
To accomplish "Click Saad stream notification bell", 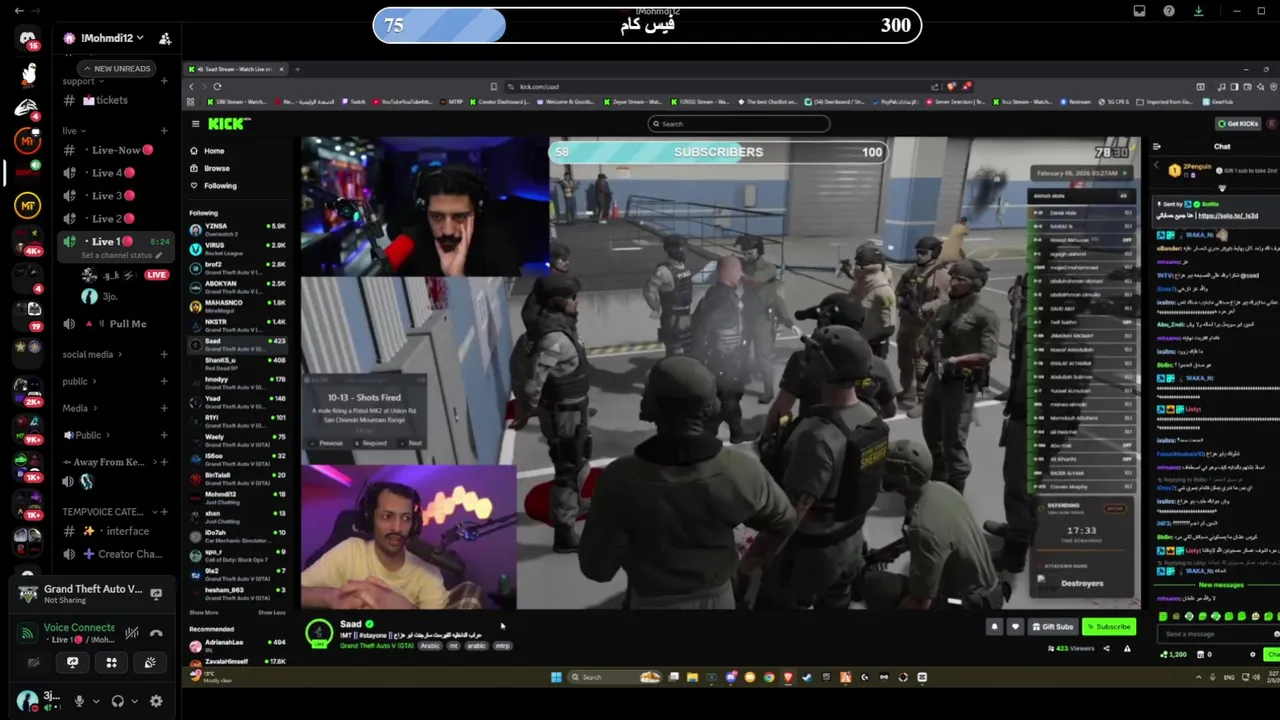I will pos(994,627).
